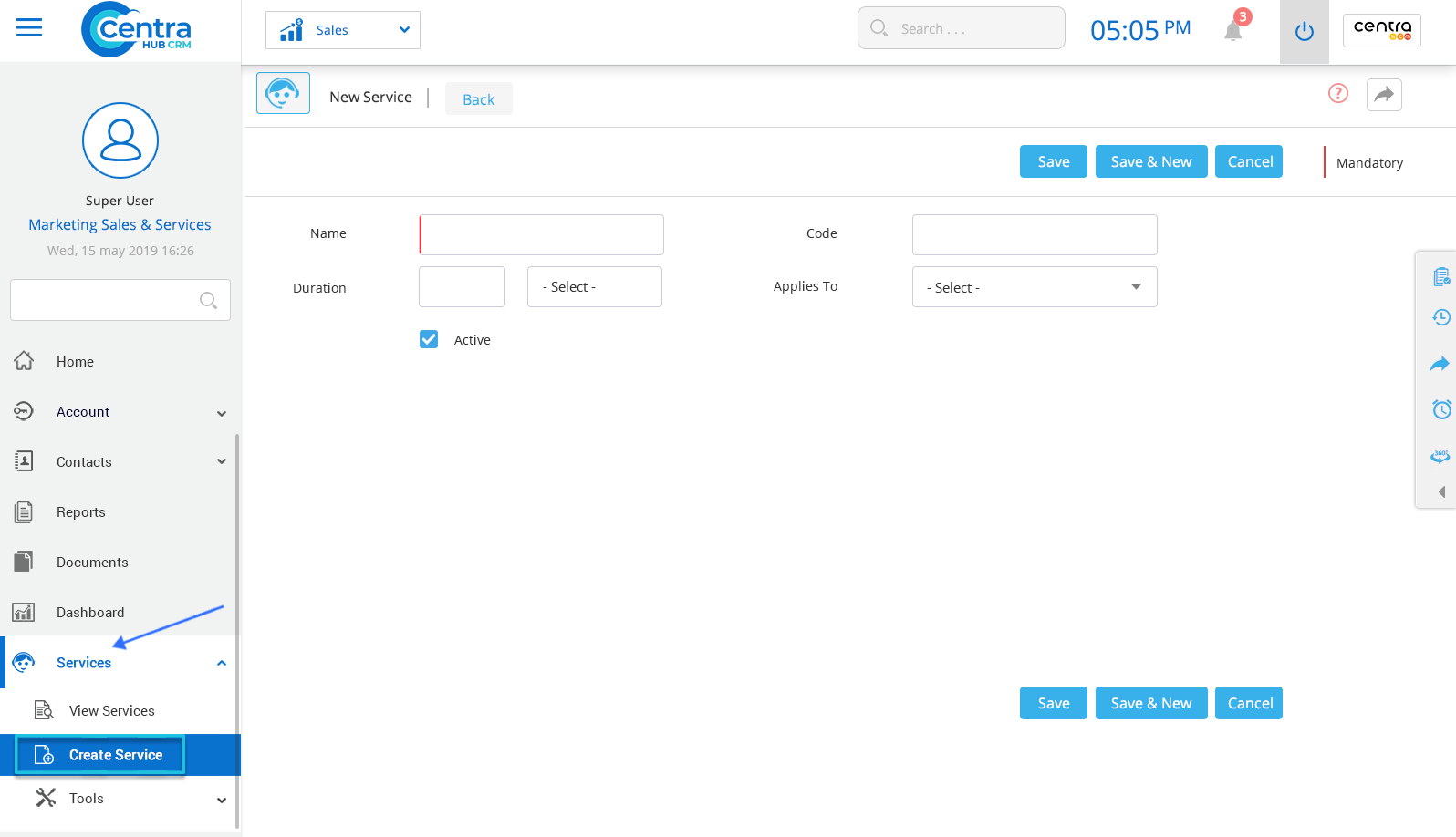Image resolution: width=1456 pixels, height=837 pixels.
Task: Collapse the right side panel arrow
Action: (x=1442, y=491)
